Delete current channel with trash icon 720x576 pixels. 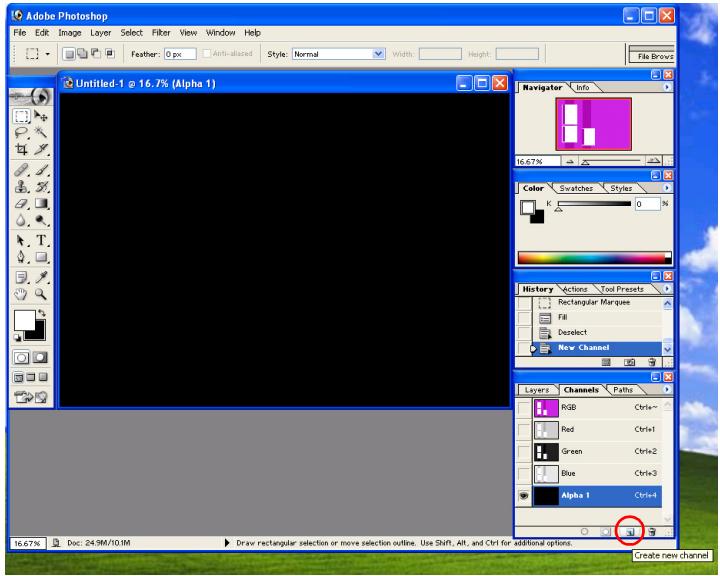coord(652,532)
